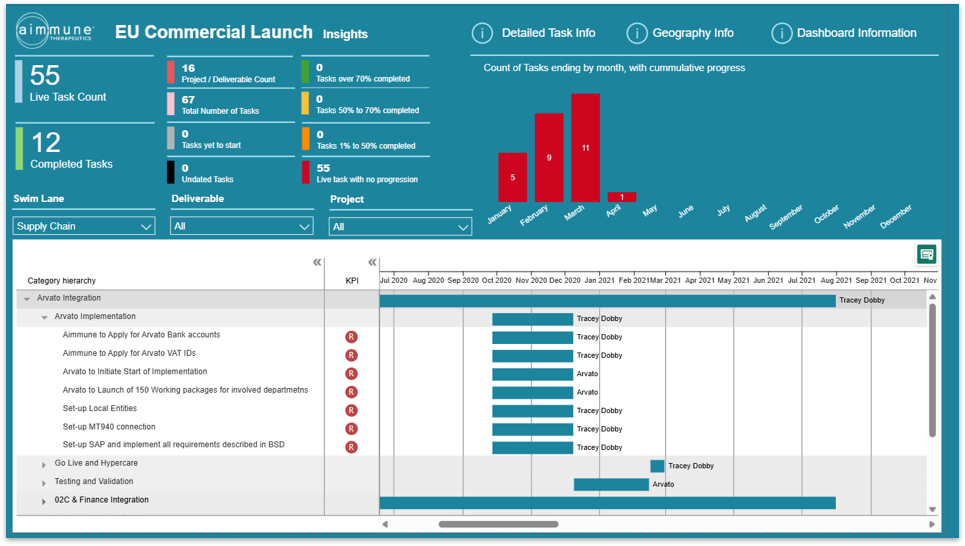Viewport: 965px width, 546px height.
Task: Click the Gantt vertical scrollbar thumb
Action: pos(932,371)
